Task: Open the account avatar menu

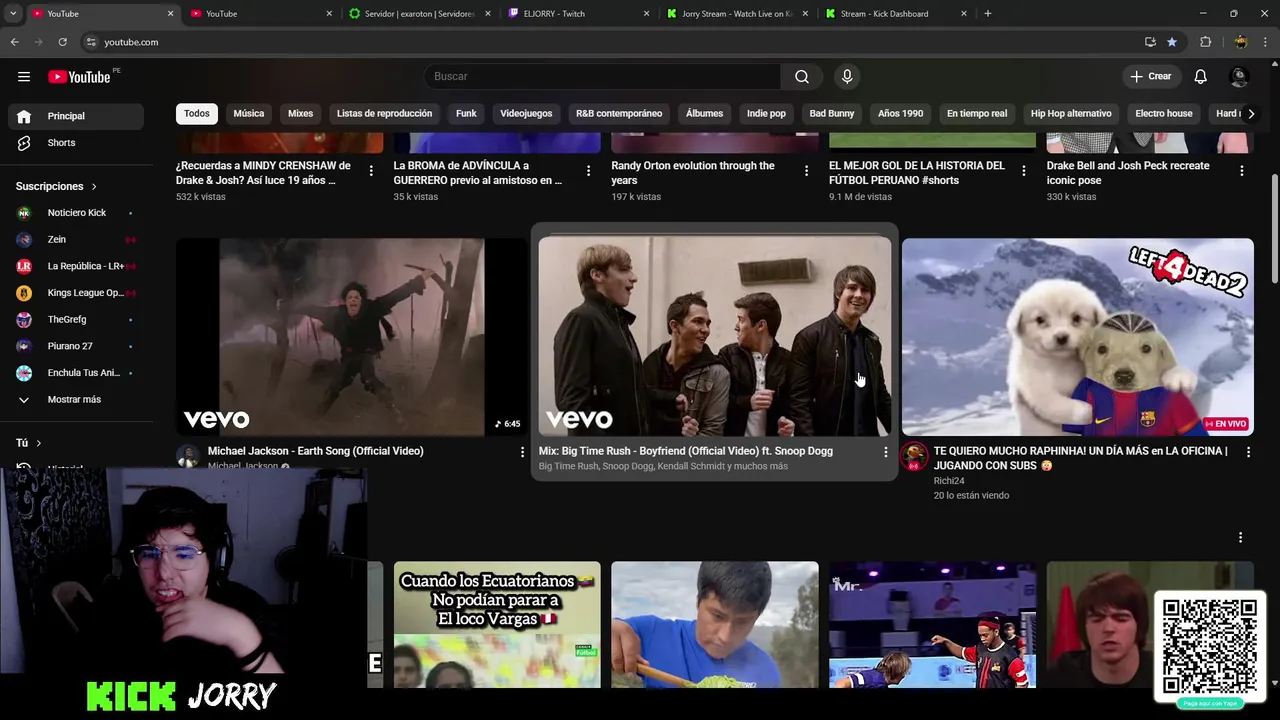Action: [1239, 77]
